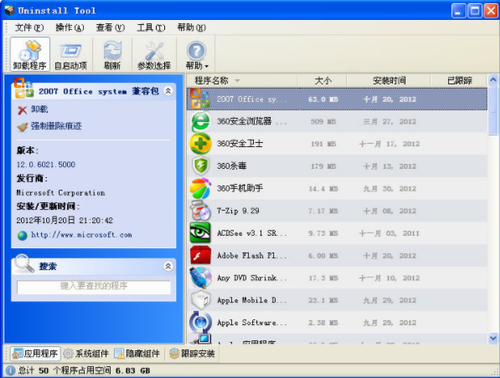This screenshot has width=500, height=378.
Task: Switch to the 系统组件 tab
Action: coord(86,354)
